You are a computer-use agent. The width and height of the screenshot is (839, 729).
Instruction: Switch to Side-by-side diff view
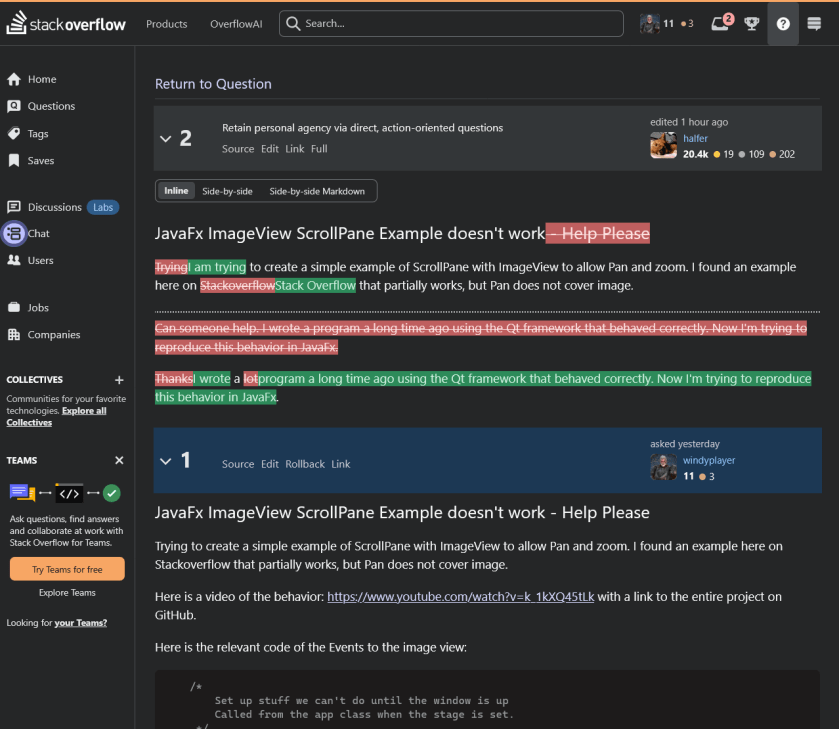[x=227, y=191]
